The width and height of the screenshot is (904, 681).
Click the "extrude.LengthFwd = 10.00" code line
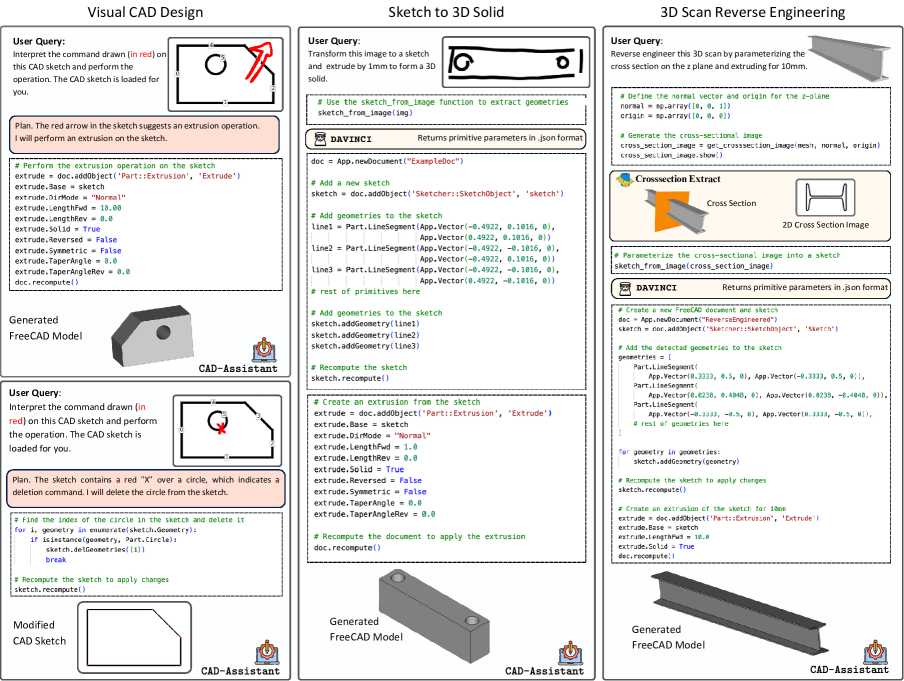click(68, 208)
